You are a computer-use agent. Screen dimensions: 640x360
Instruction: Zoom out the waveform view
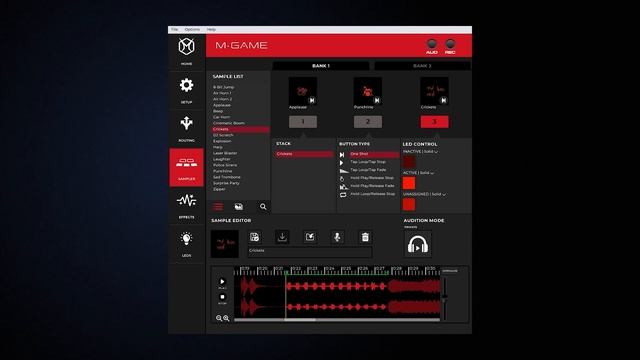[219, 318]
